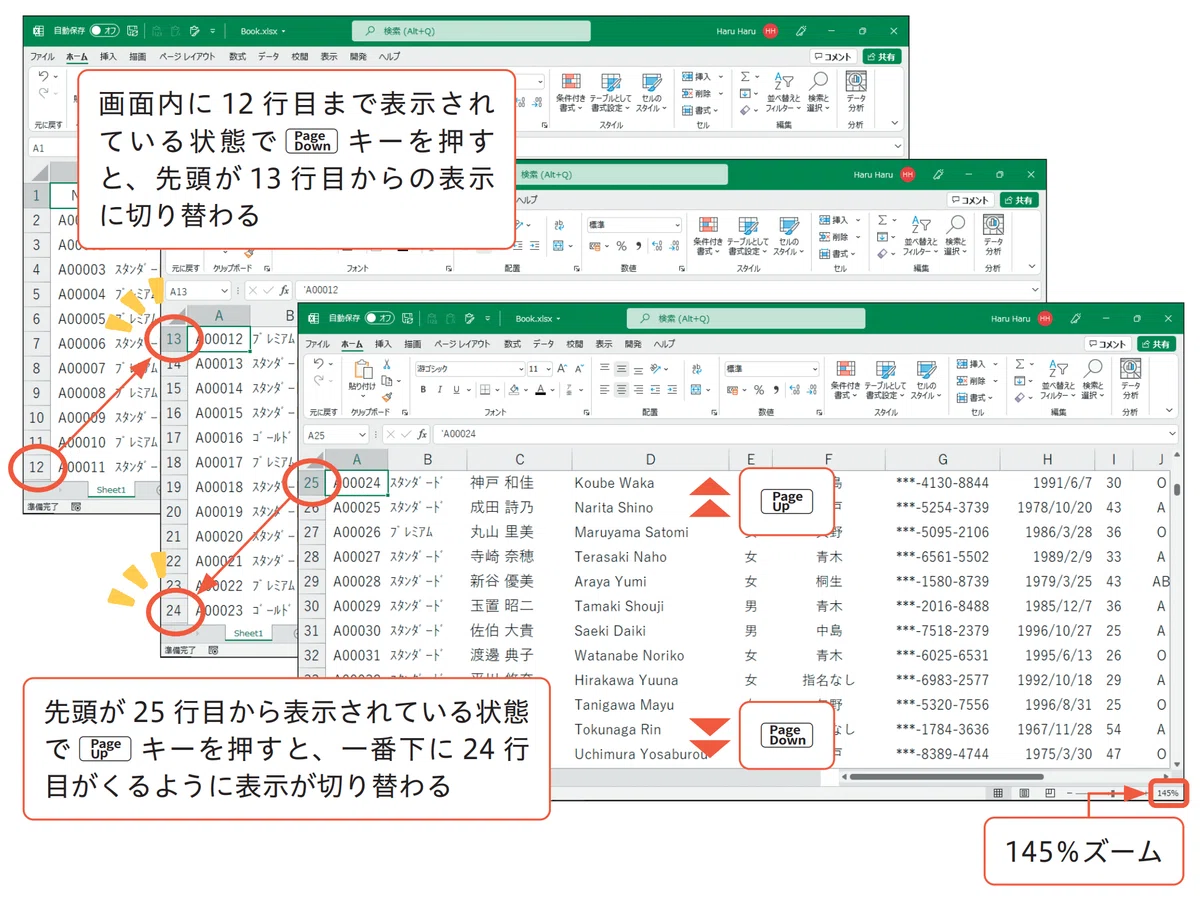Expand formula bar in front window
The height and width of the screenshot is (900, 1200).
pos(1173,433)
